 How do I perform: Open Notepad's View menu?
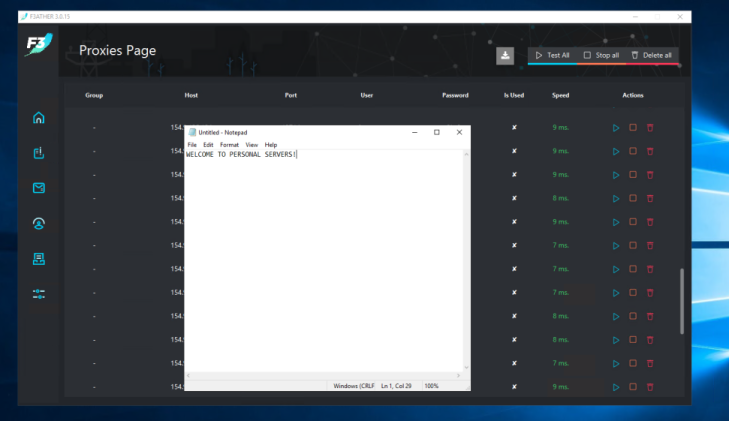tap(252, 145)
